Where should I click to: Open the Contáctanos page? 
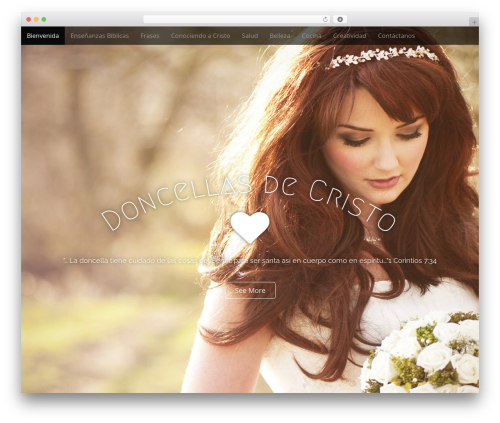tap(396, 36)
